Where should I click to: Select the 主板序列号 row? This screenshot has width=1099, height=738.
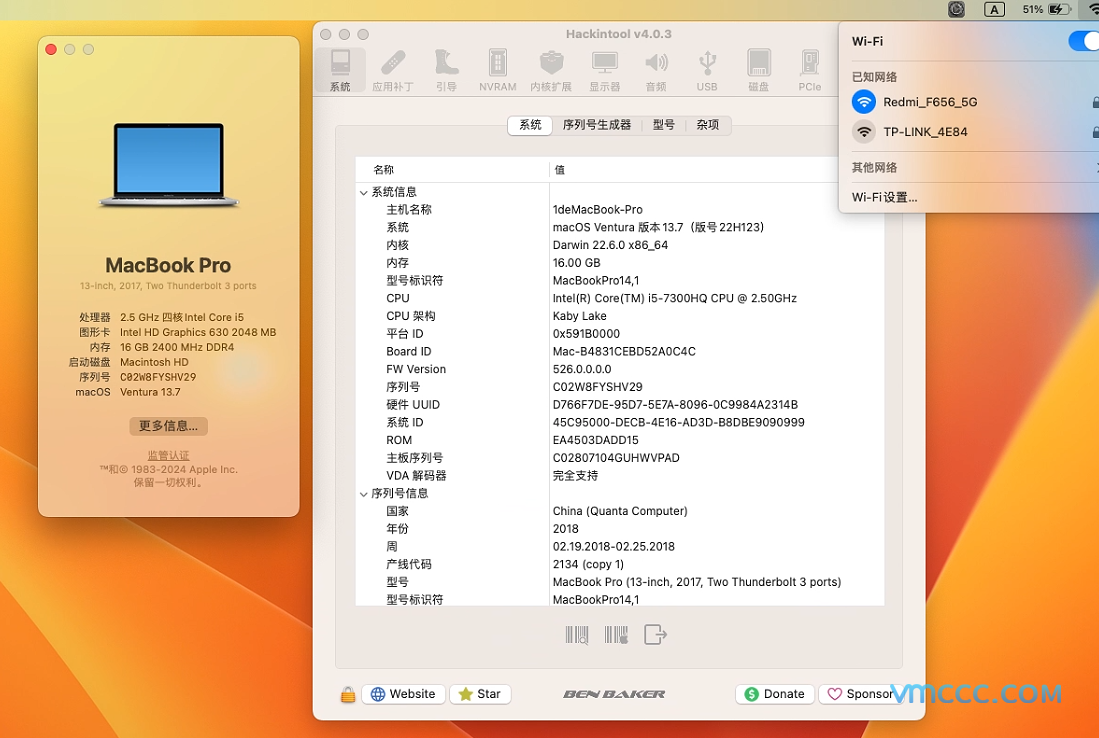pos(620,458)
